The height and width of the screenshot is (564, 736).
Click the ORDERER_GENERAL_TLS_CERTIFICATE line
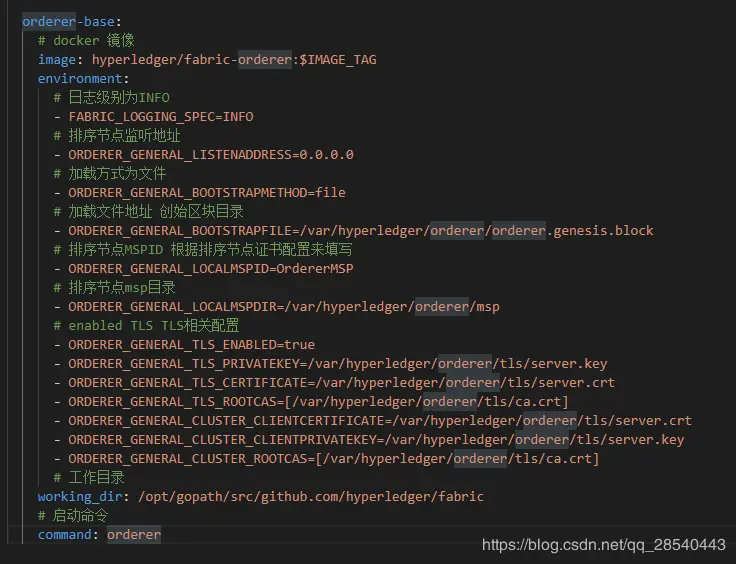[x=334, y=382]
